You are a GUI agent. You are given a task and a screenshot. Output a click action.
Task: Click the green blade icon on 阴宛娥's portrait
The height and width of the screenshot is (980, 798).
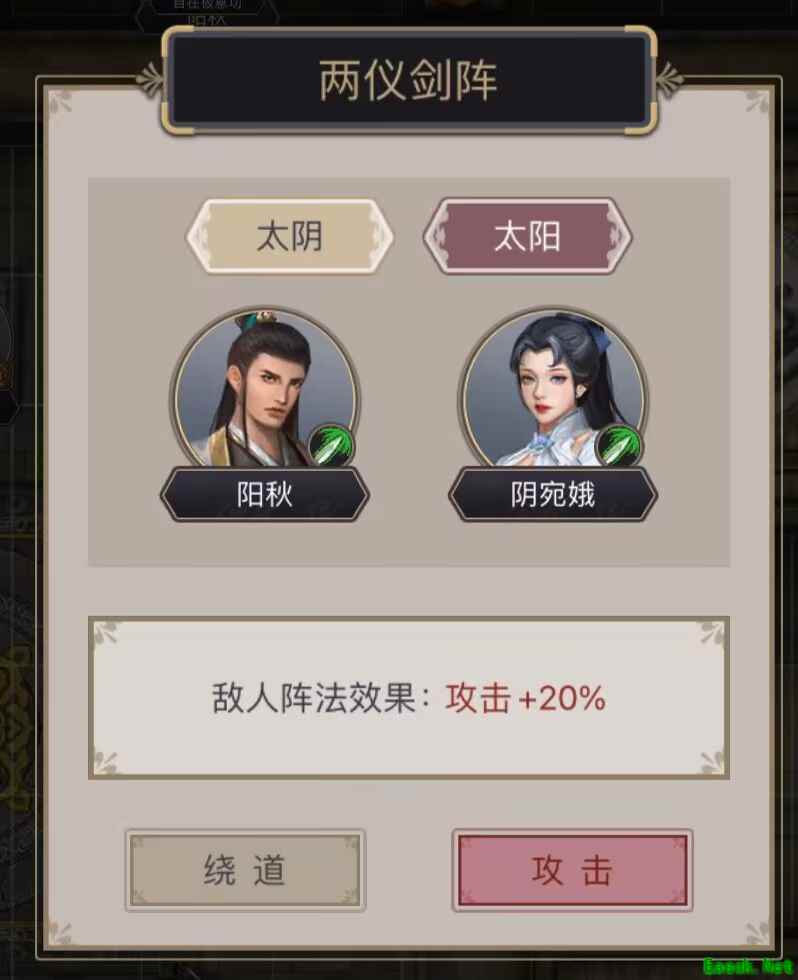618,445
